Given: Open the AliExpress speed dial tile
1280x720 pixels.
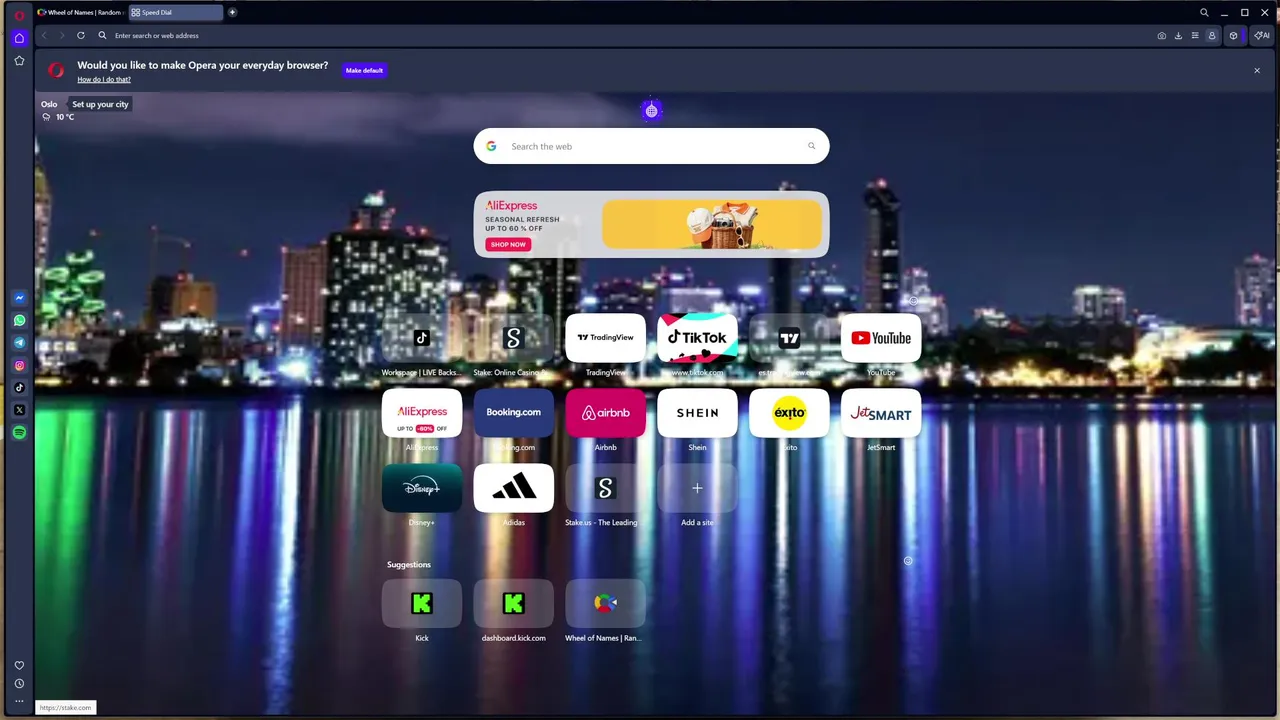Looking at the screenshot, I should click(x=421, y=413).
